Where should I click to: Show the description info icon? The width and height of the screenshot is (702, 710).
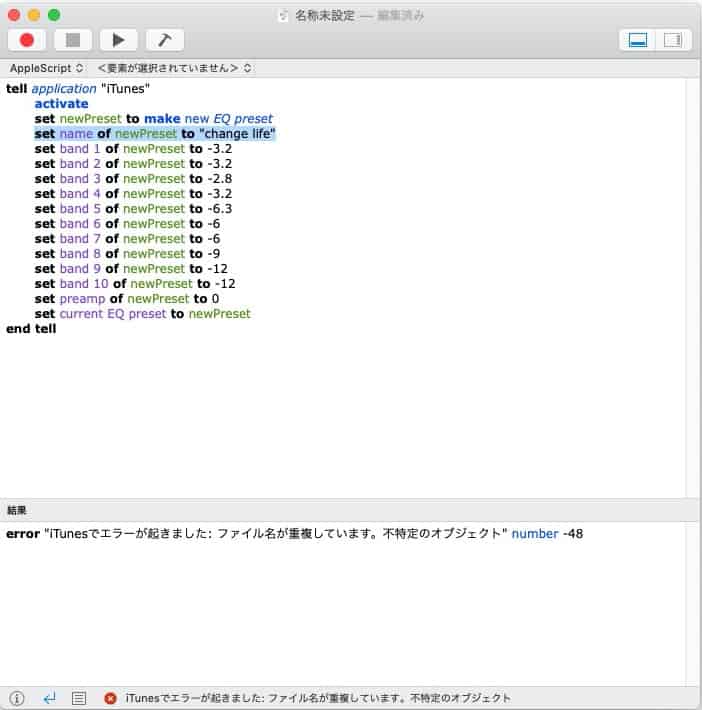17,698
